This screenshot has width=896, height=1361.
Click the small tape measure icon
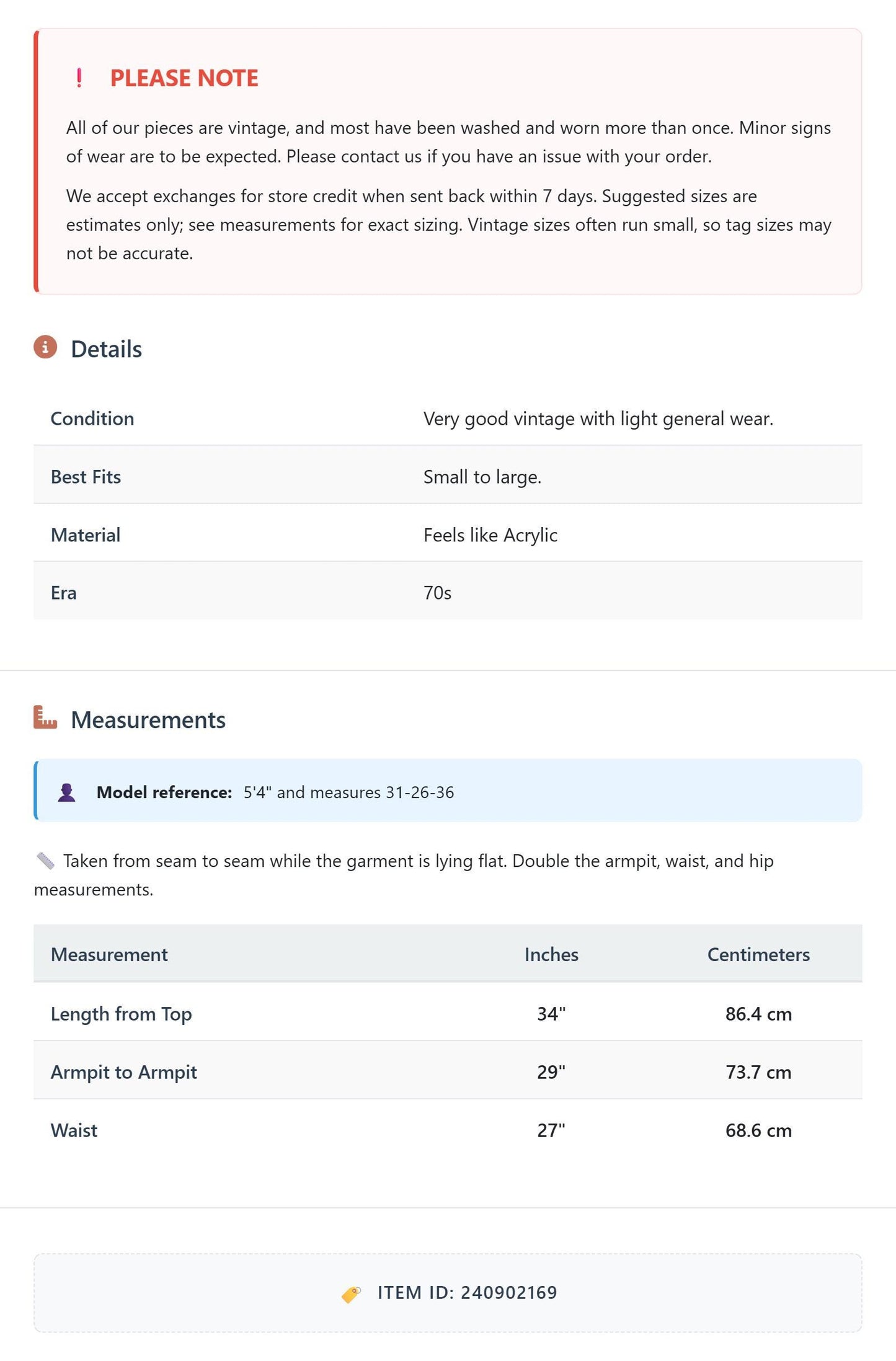(45, 861)
